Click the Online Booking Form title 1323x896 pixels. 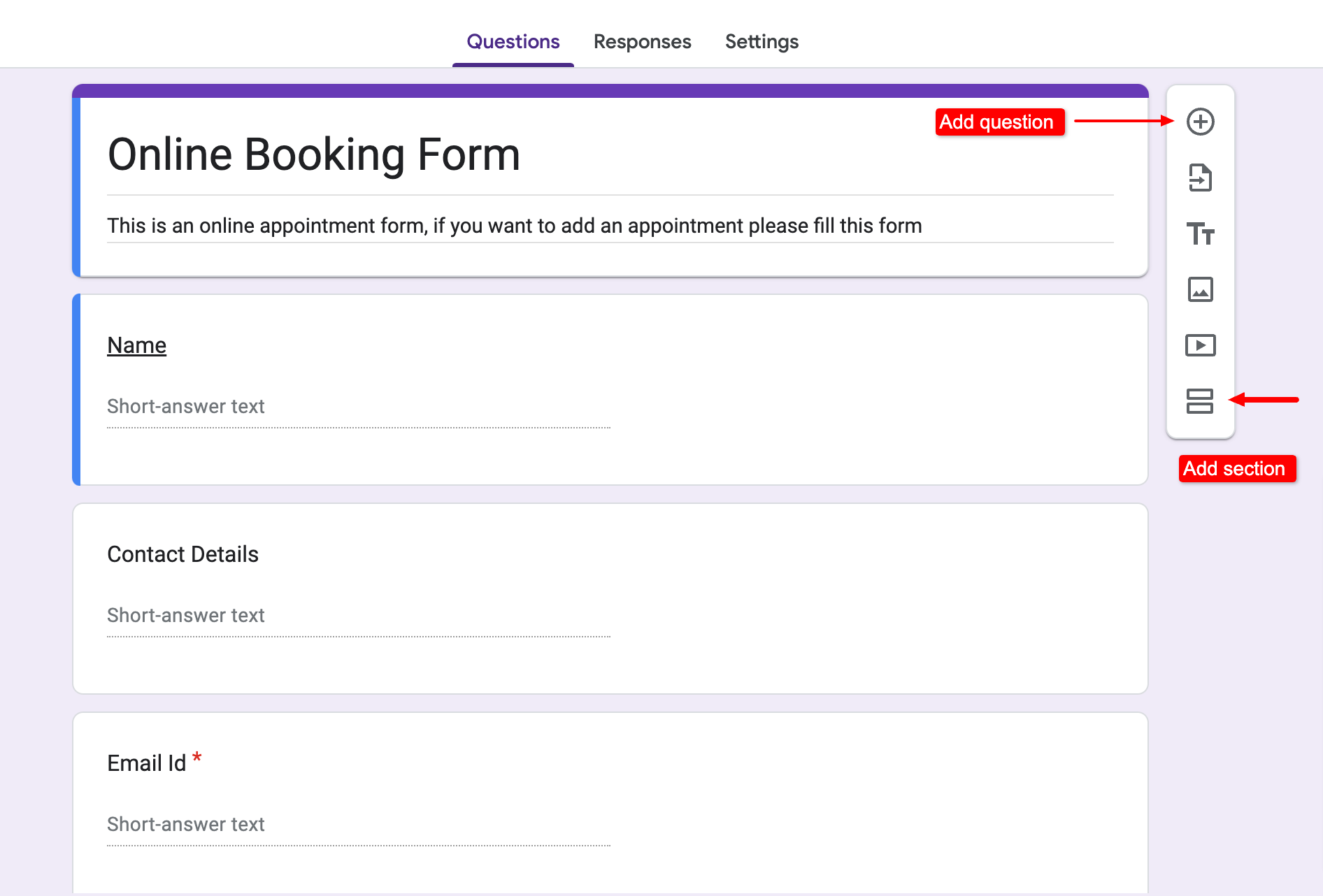[313, 154]
